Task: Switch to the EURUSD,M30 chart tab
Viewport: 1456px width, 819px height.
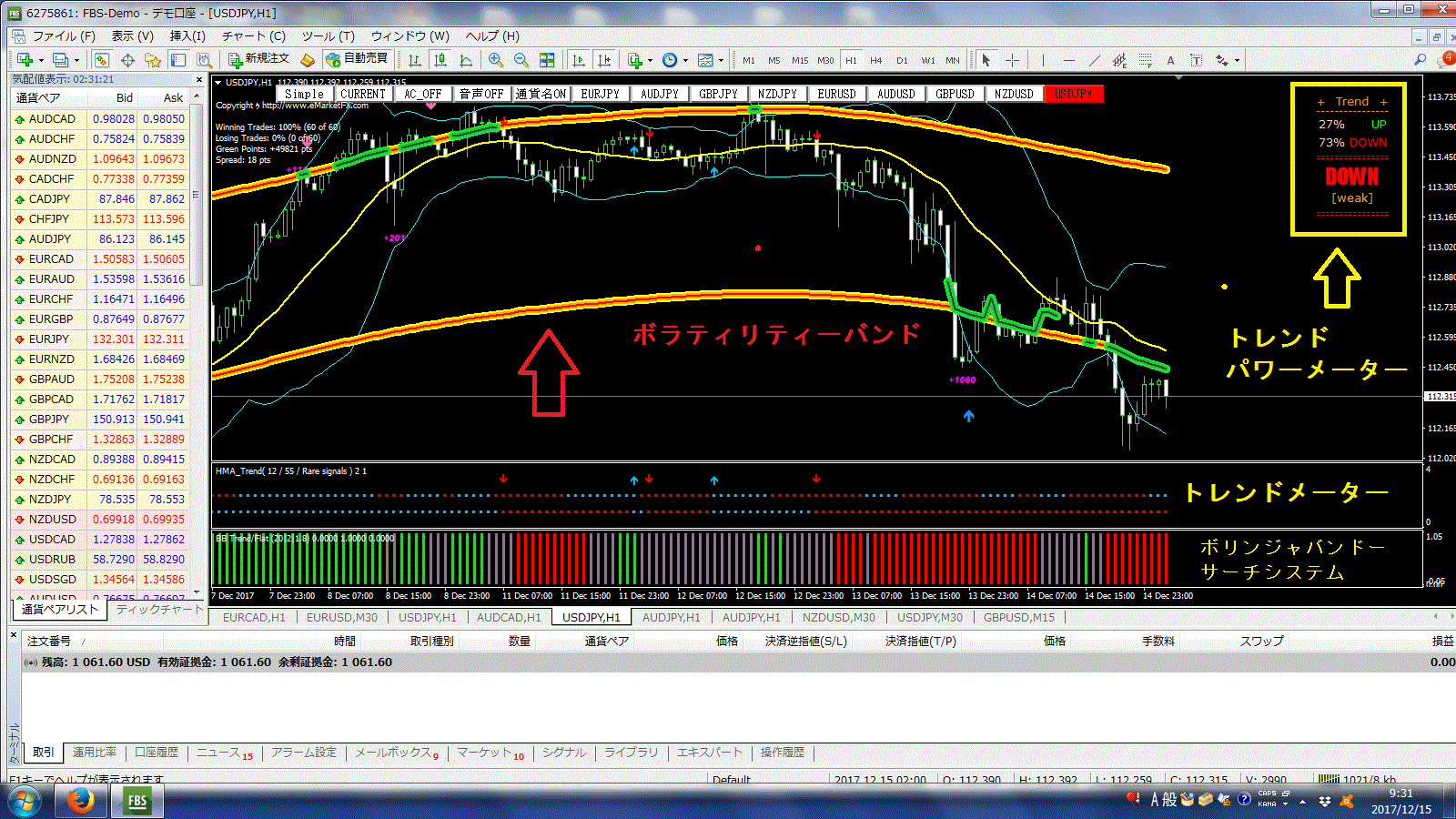Action: tap(342, 617)
